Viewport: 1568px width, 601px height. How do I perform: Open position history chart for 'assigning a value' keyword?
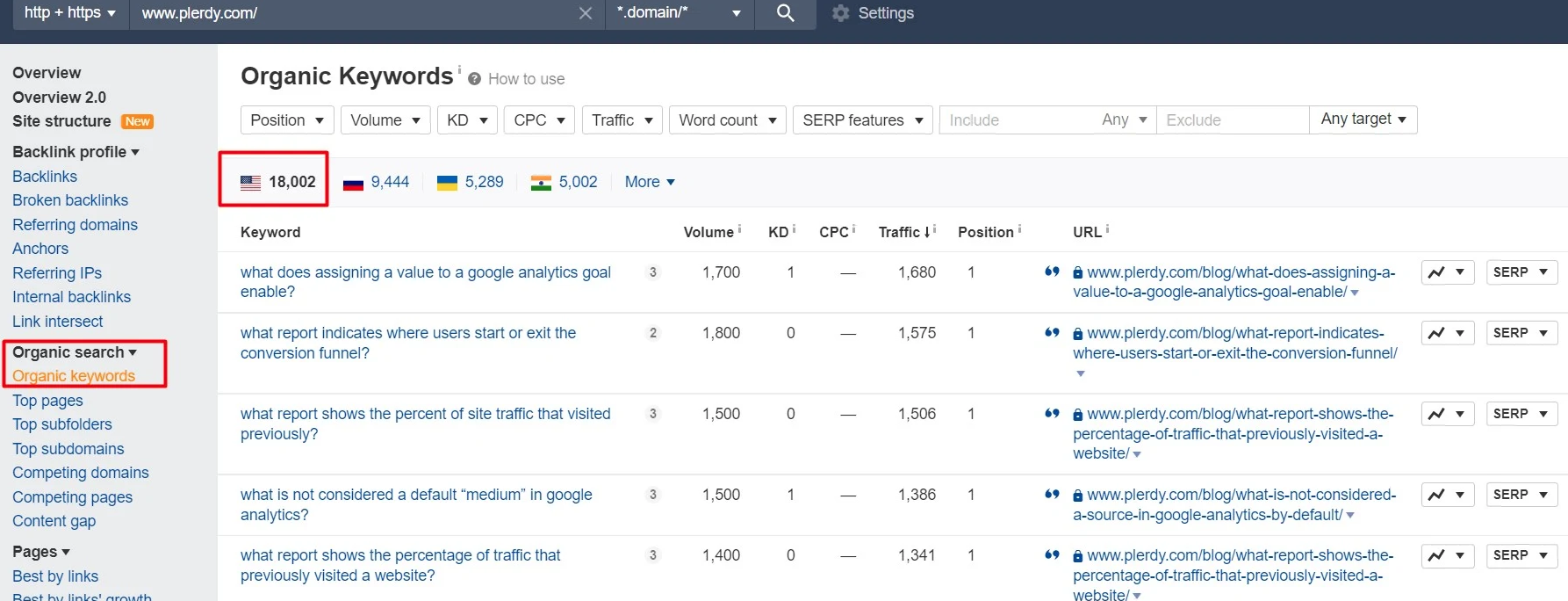click(1448, 272)
